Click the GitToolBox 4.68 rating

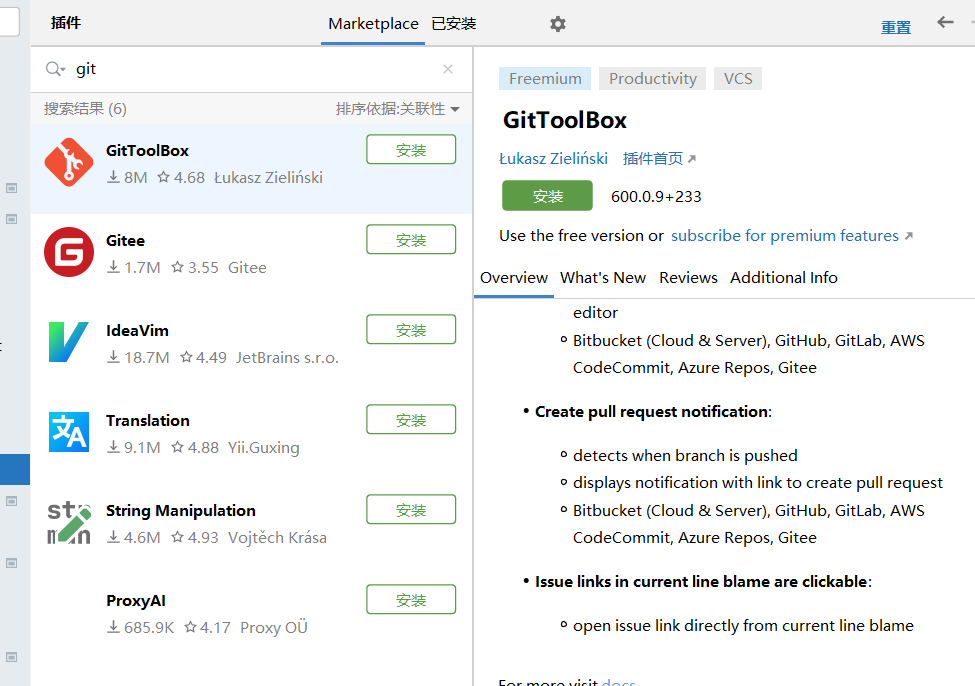[181, 177]
